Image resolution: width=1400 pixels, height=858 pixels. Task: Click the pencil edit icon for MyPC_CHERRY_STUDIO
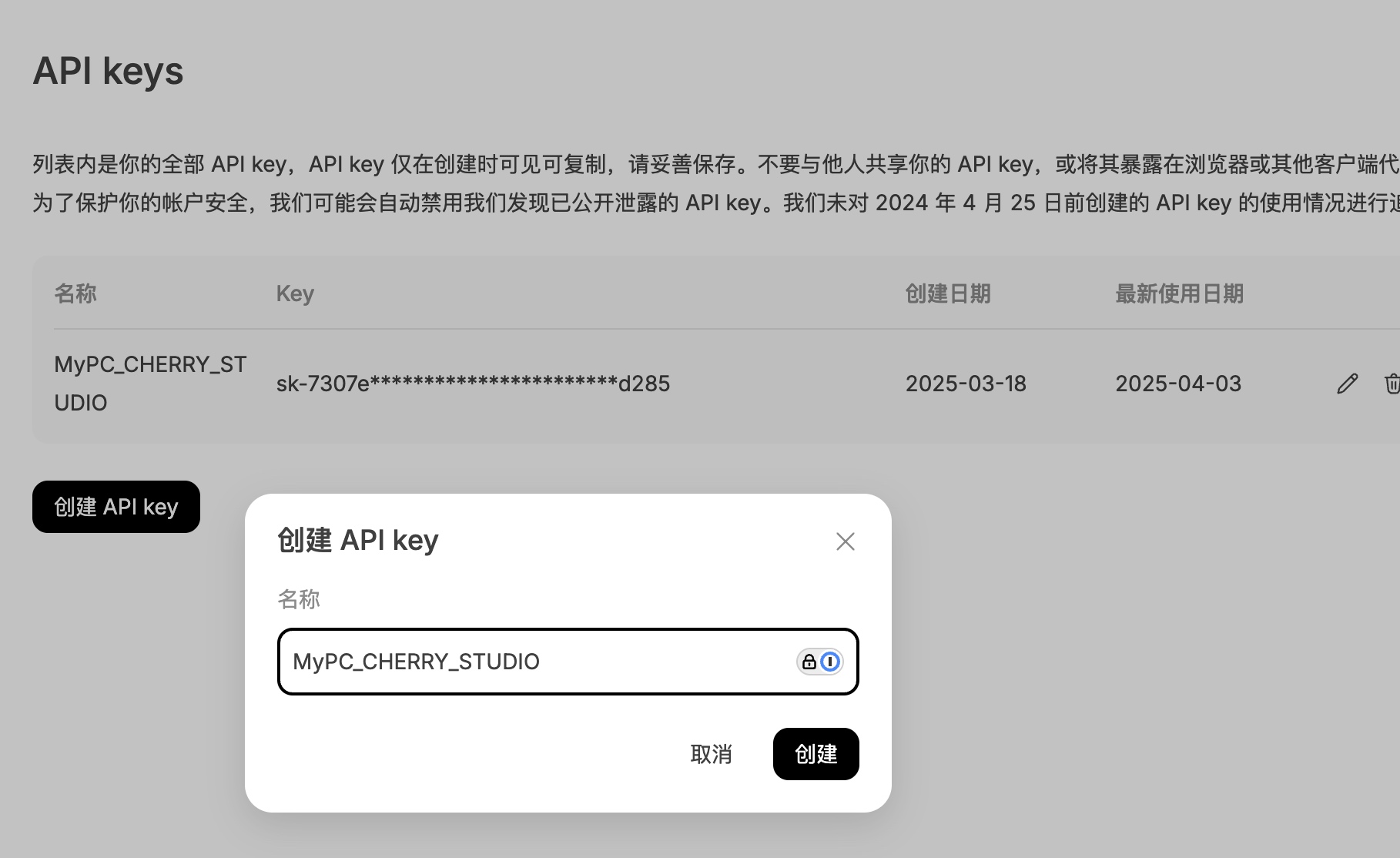1347,384
